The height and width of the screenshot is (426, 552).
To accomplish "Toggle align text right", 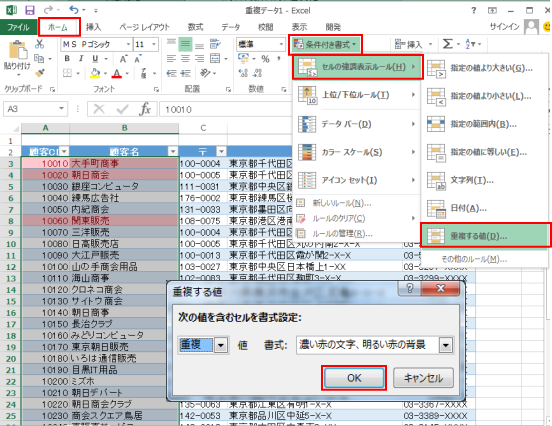I will (x=199, y=58).
